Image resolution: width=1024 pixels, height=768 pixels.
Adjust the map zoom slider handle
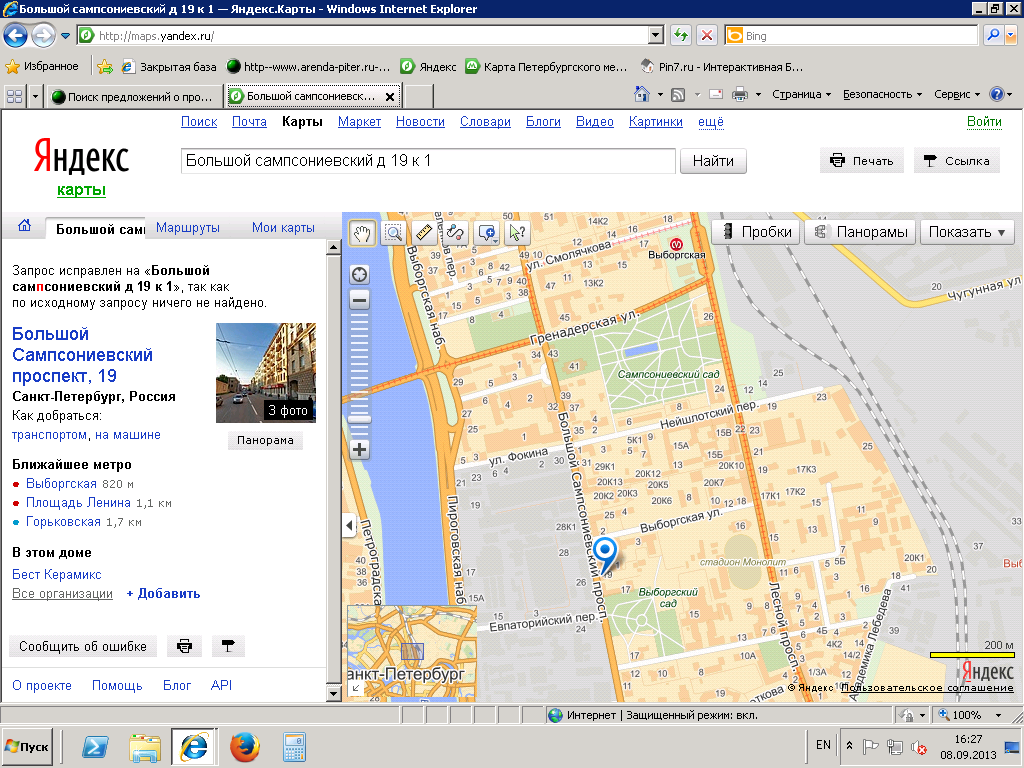(359, 418)
